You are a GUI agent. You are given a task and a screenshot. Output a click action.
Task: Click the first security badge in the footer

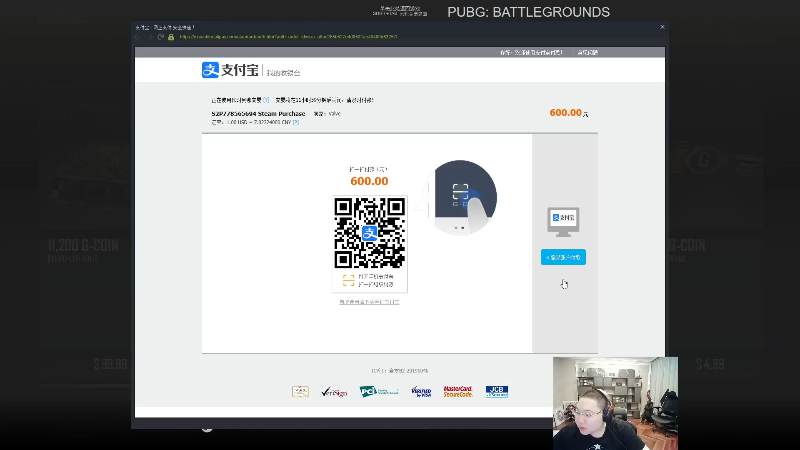click(301, 391)
